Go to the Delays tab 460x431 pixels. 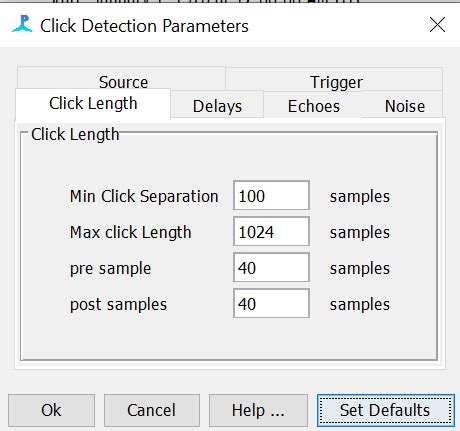click(217, 105)
